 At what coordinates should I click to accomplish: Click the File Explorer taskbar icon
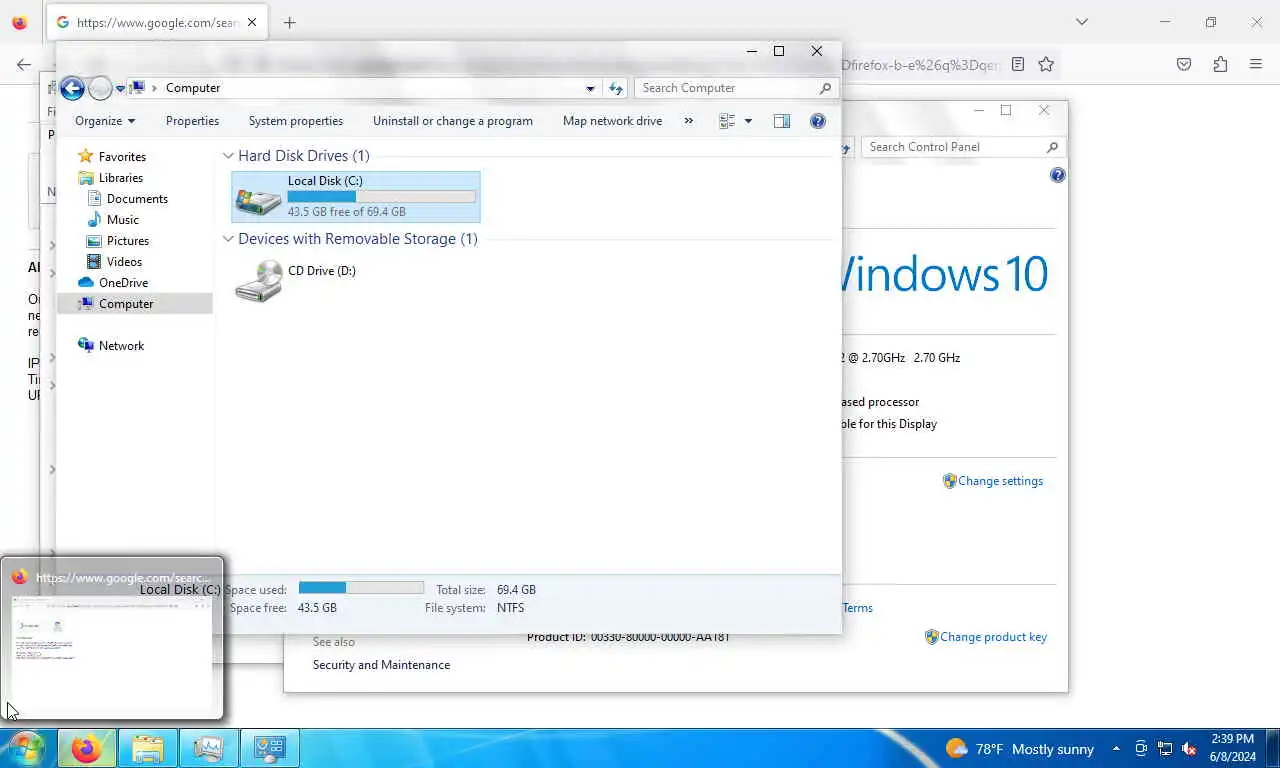pyautogui.click(x=148, y=748)
